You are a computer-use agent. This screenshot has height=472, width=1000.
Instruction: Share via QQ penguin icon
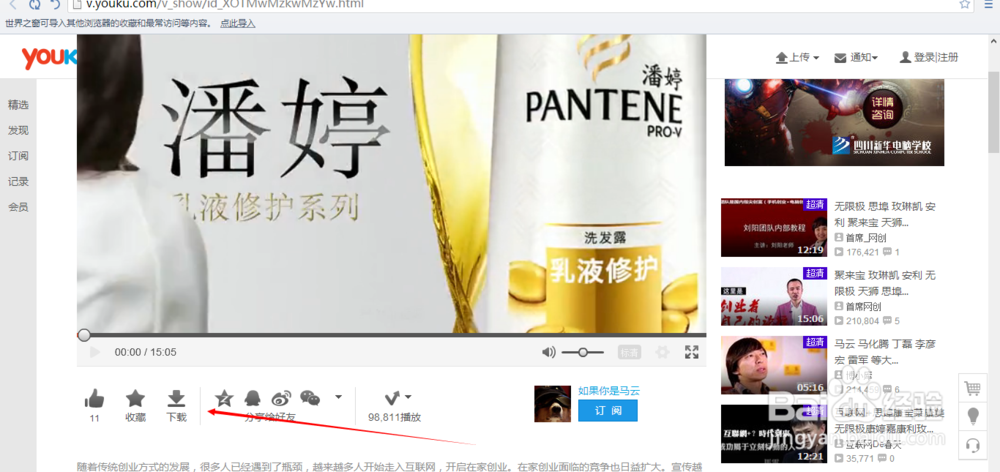[253, 399]
